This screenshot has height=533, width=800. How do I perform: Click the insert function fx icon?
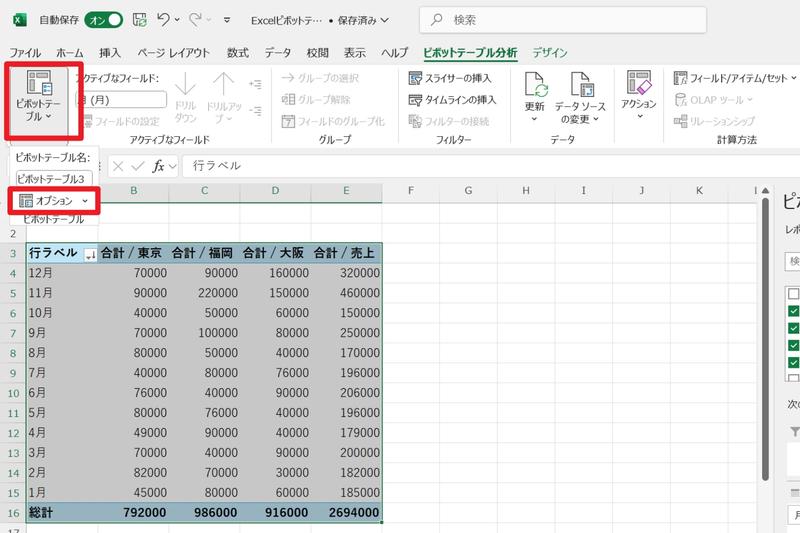pos(158,166)
